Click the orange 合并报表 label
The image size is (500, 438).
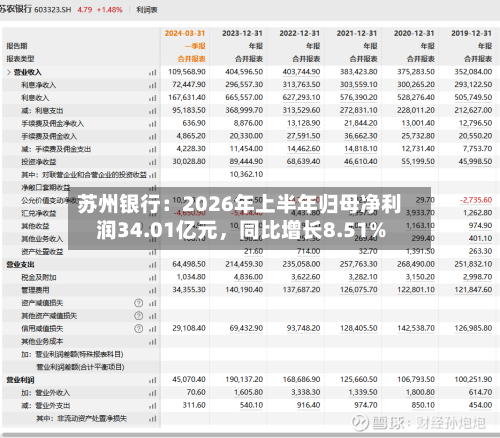pos(191,59)
